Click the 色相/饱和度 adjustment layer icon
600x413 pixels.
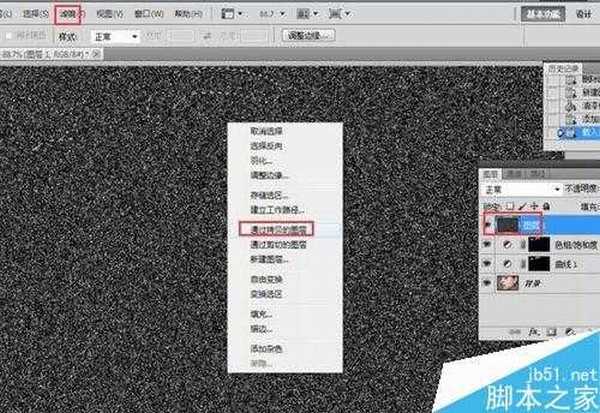[507, 243]
